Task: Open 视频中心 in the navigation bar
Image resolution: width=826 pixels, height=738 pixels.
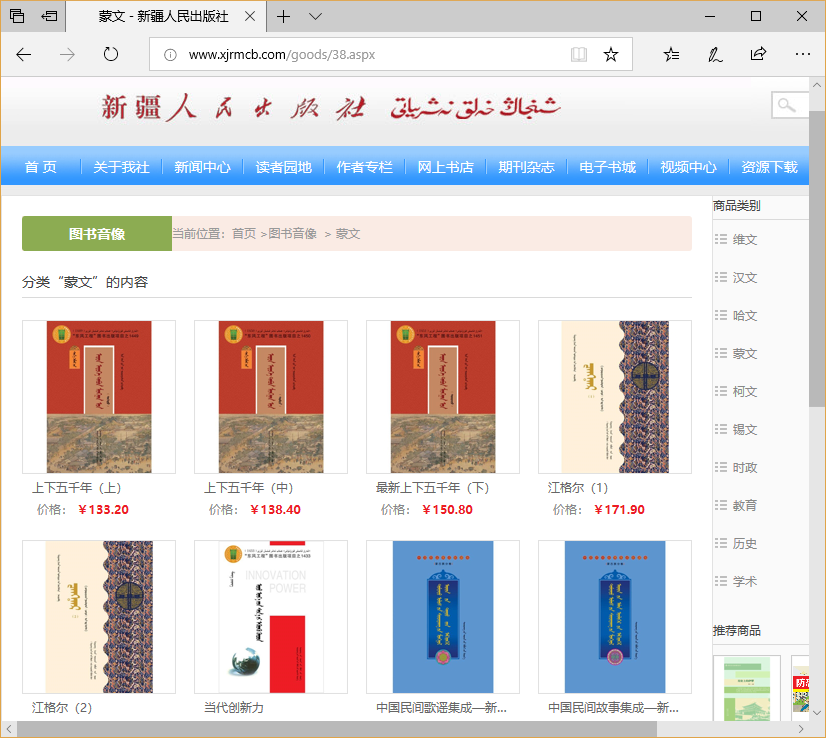Action: [689, 167]
